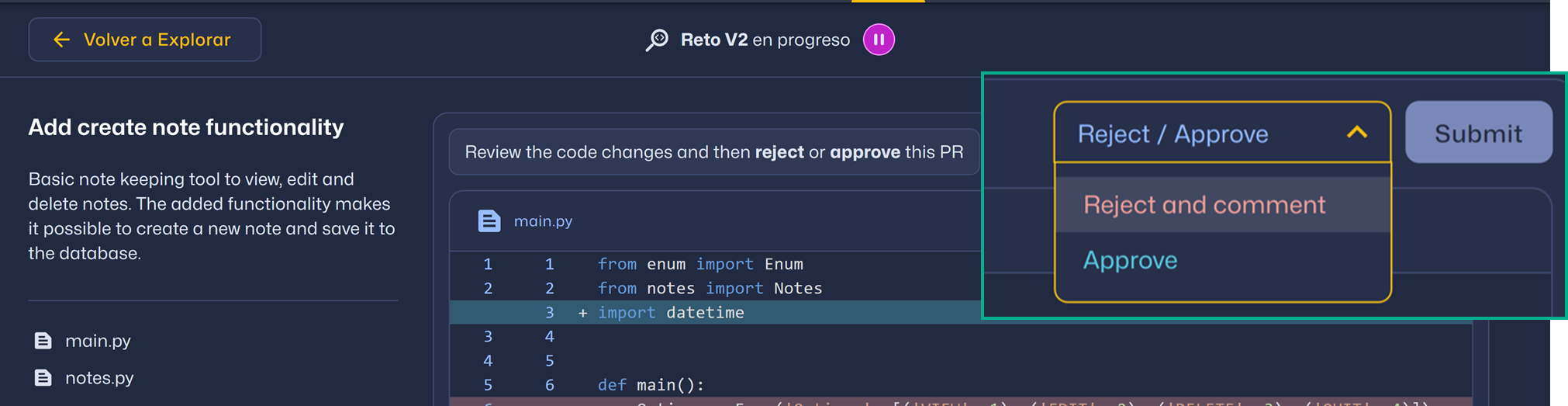1568x406 pixels.
Task: Click main.py filename in the diff header
Action: pyautogui.click(x=543, y=221)
